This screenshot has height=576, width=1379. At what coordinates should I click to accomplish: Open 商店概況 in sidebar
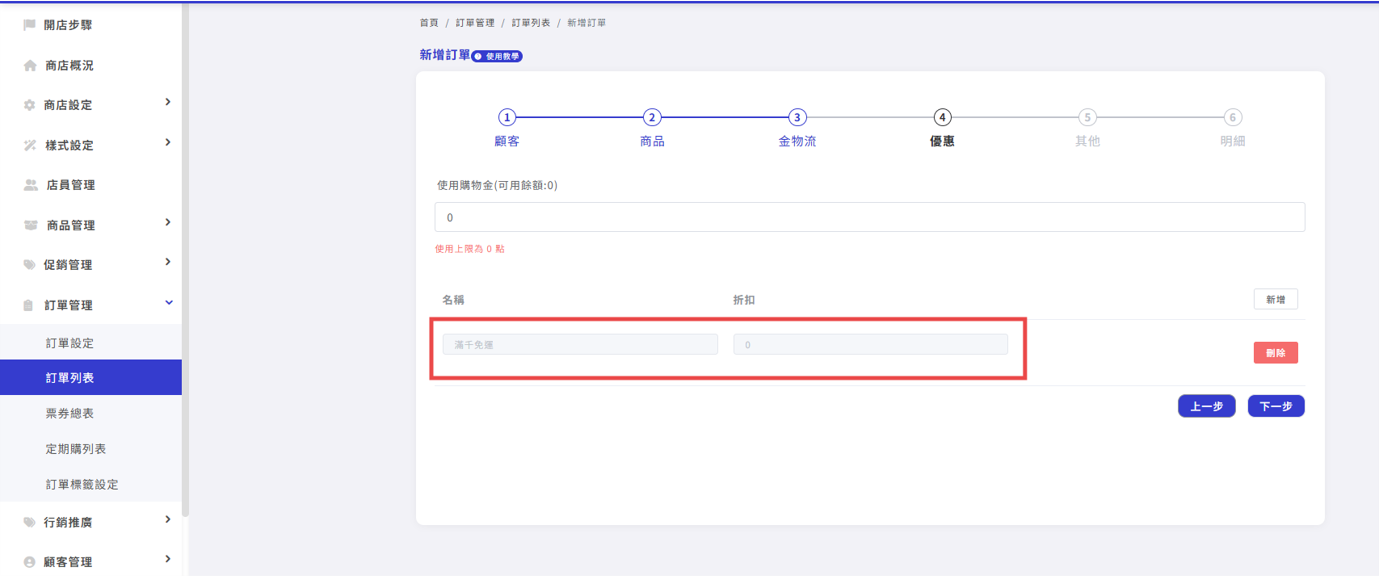69,65
